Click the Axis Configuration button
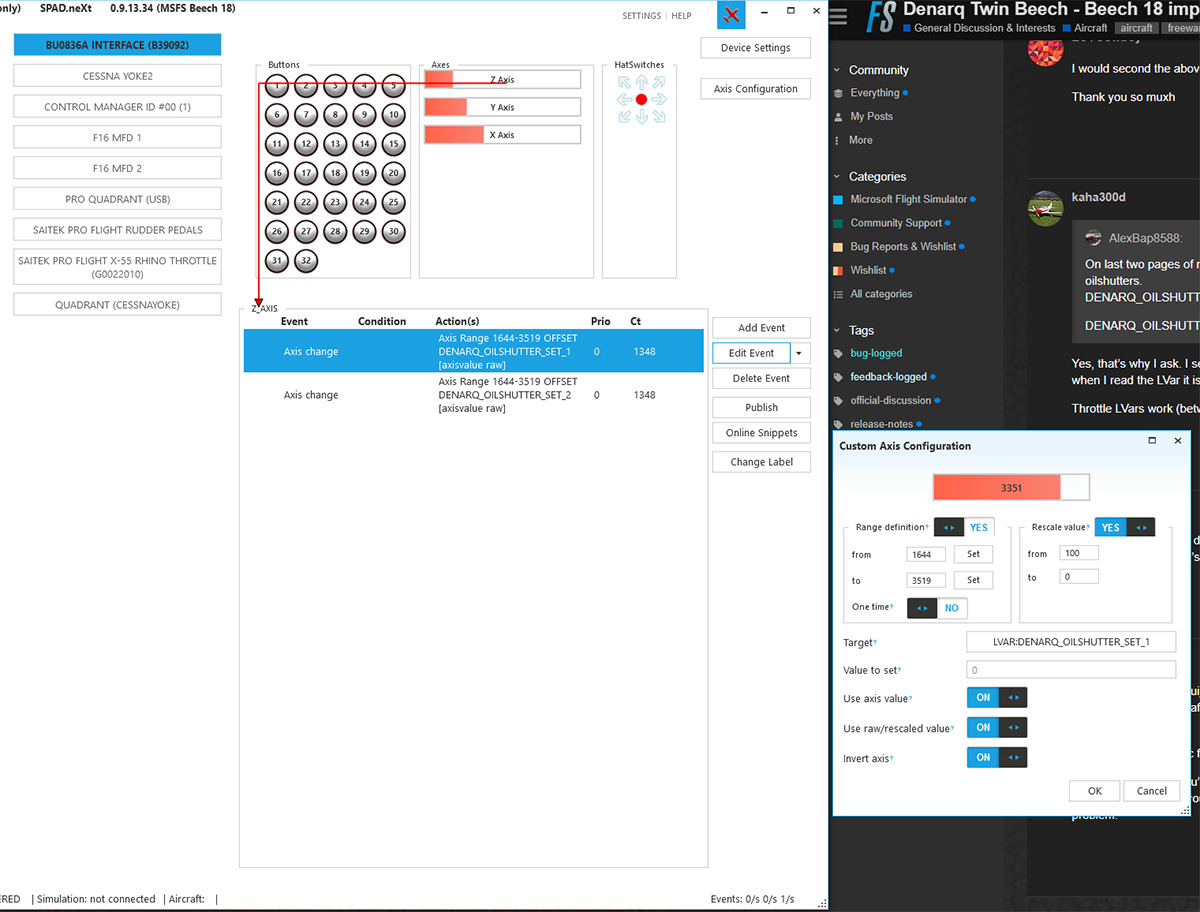 (756, 88)
